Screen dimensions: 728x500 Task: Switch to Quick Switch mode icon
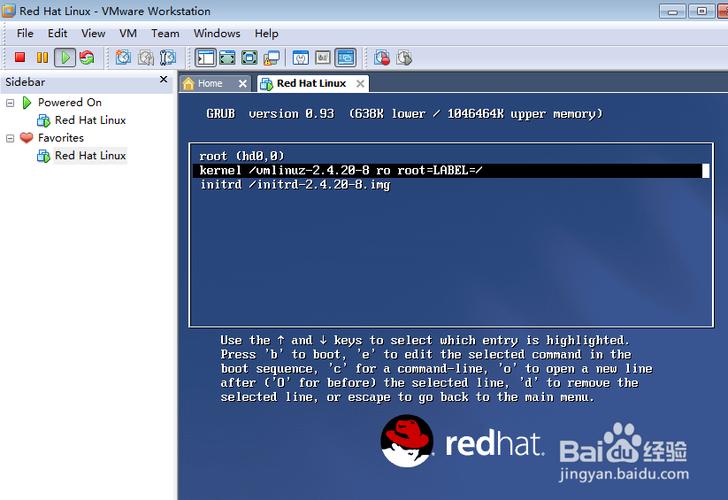pos(227,58)
